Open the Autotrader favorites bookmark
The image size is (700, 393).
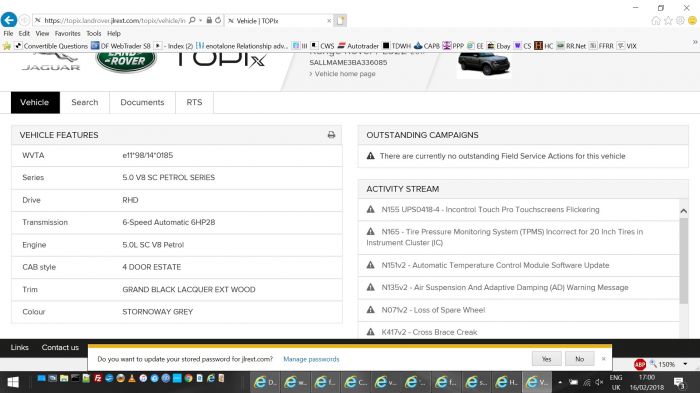358,46
